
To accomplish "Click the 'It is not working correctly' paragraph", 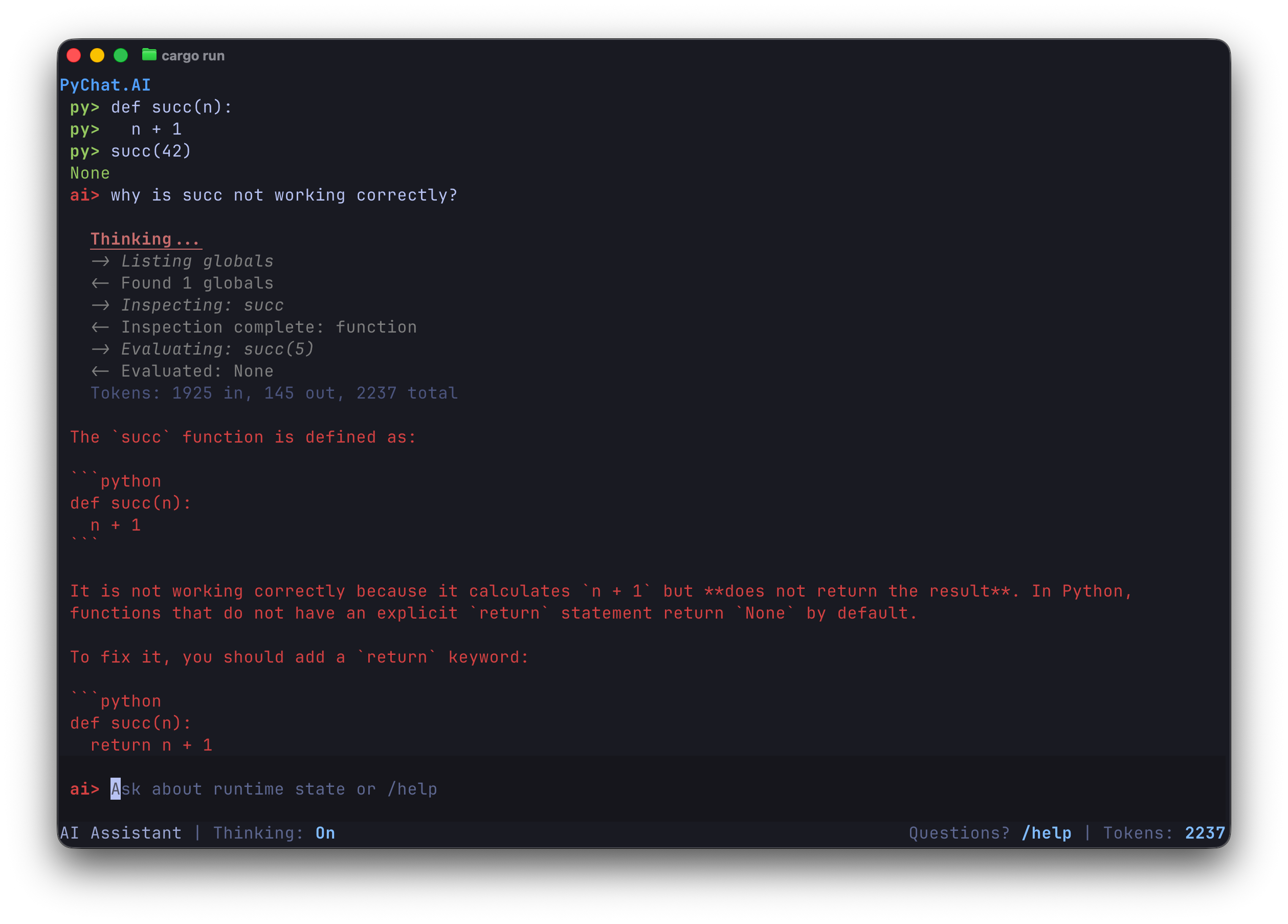I will point(601,603).
